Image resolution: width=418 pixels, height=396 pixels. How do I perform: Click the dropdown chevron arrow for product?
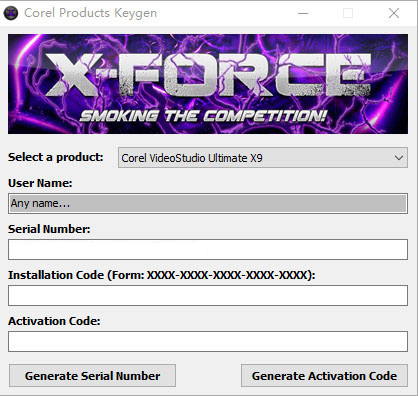pyautogui.click(x=399, y=158)
